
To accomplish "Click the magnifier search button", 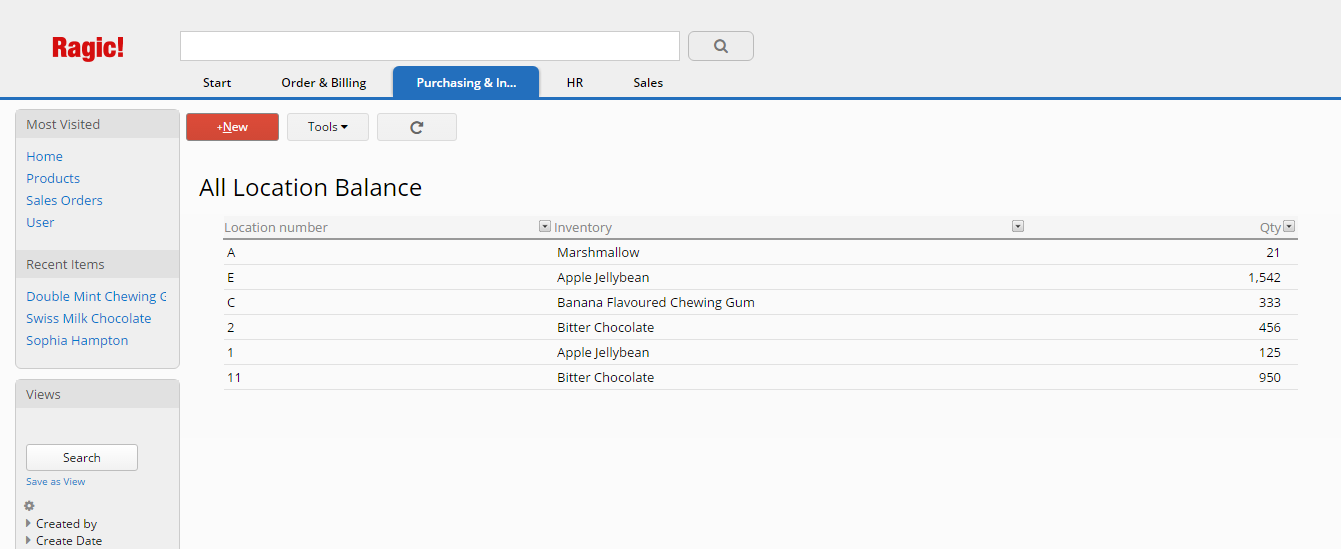I will point(721,46).
